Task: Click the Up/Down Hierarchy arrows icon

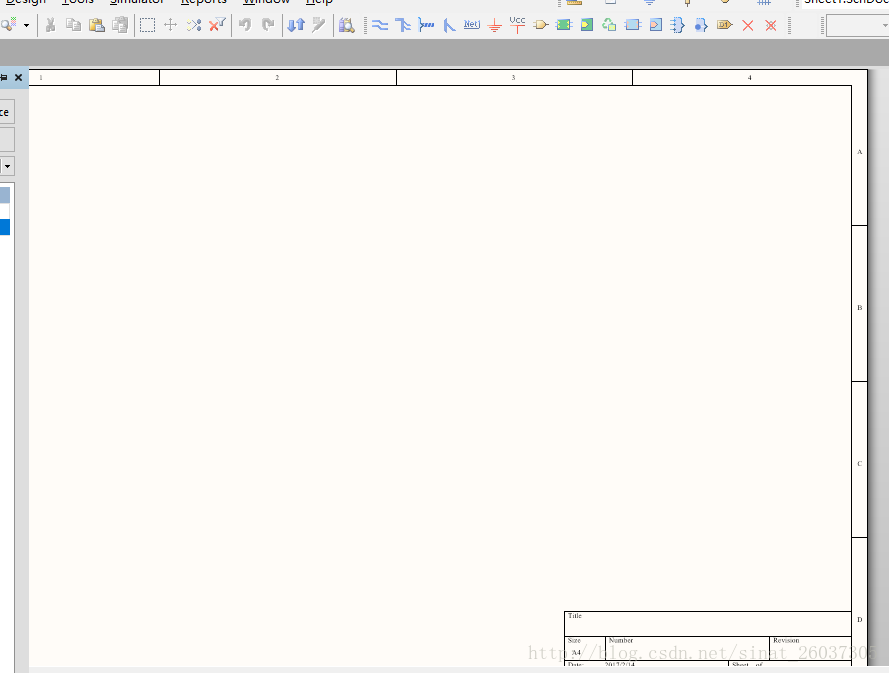Action: (x=296, y=25)
